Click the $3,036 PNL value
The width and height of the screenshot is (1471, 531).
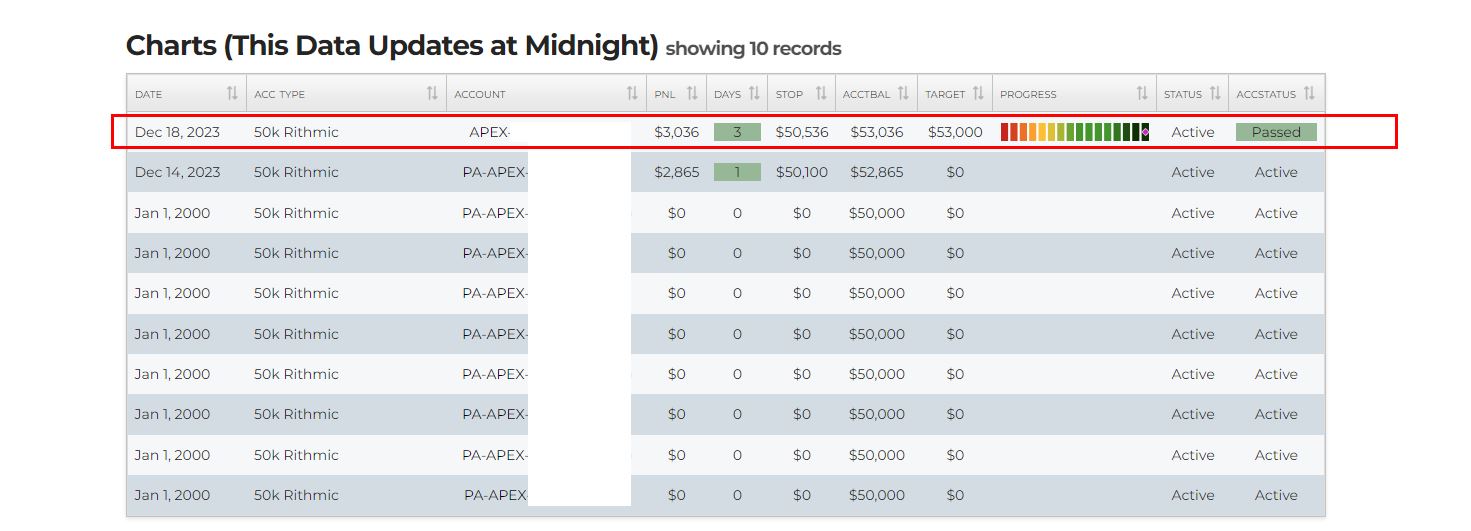tap(676, 132)
